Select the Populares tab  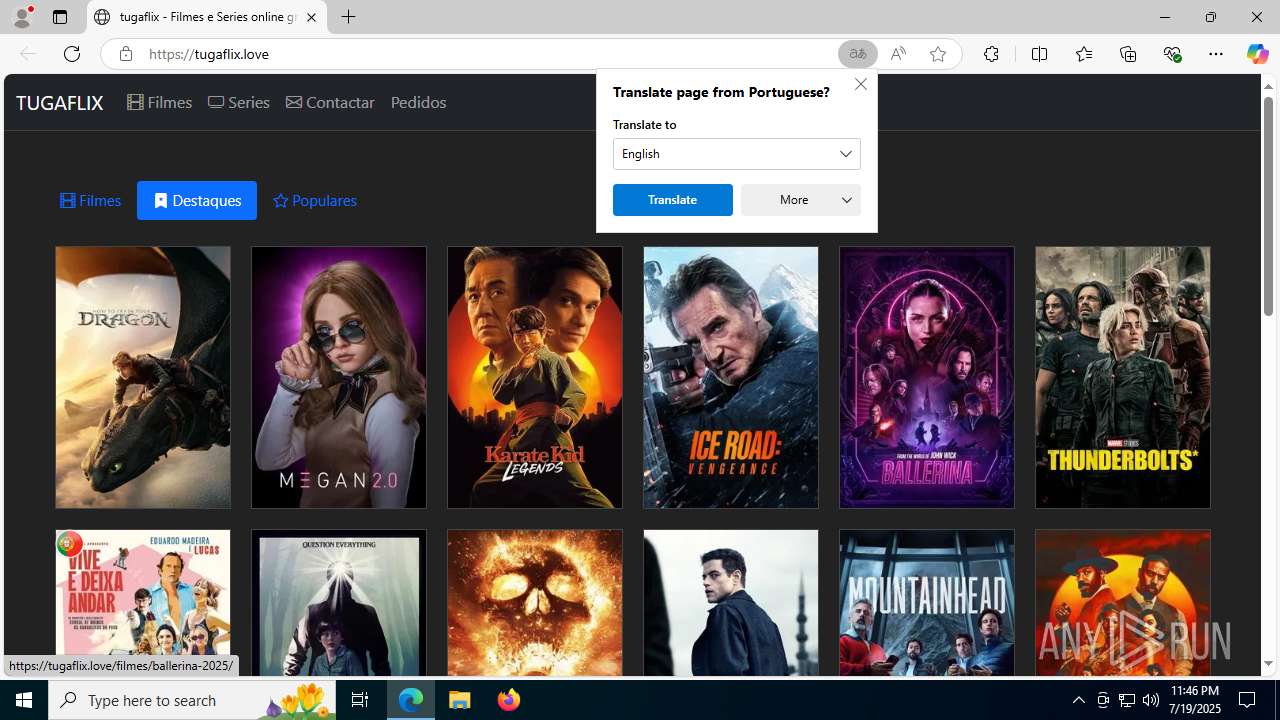(315, 201)
